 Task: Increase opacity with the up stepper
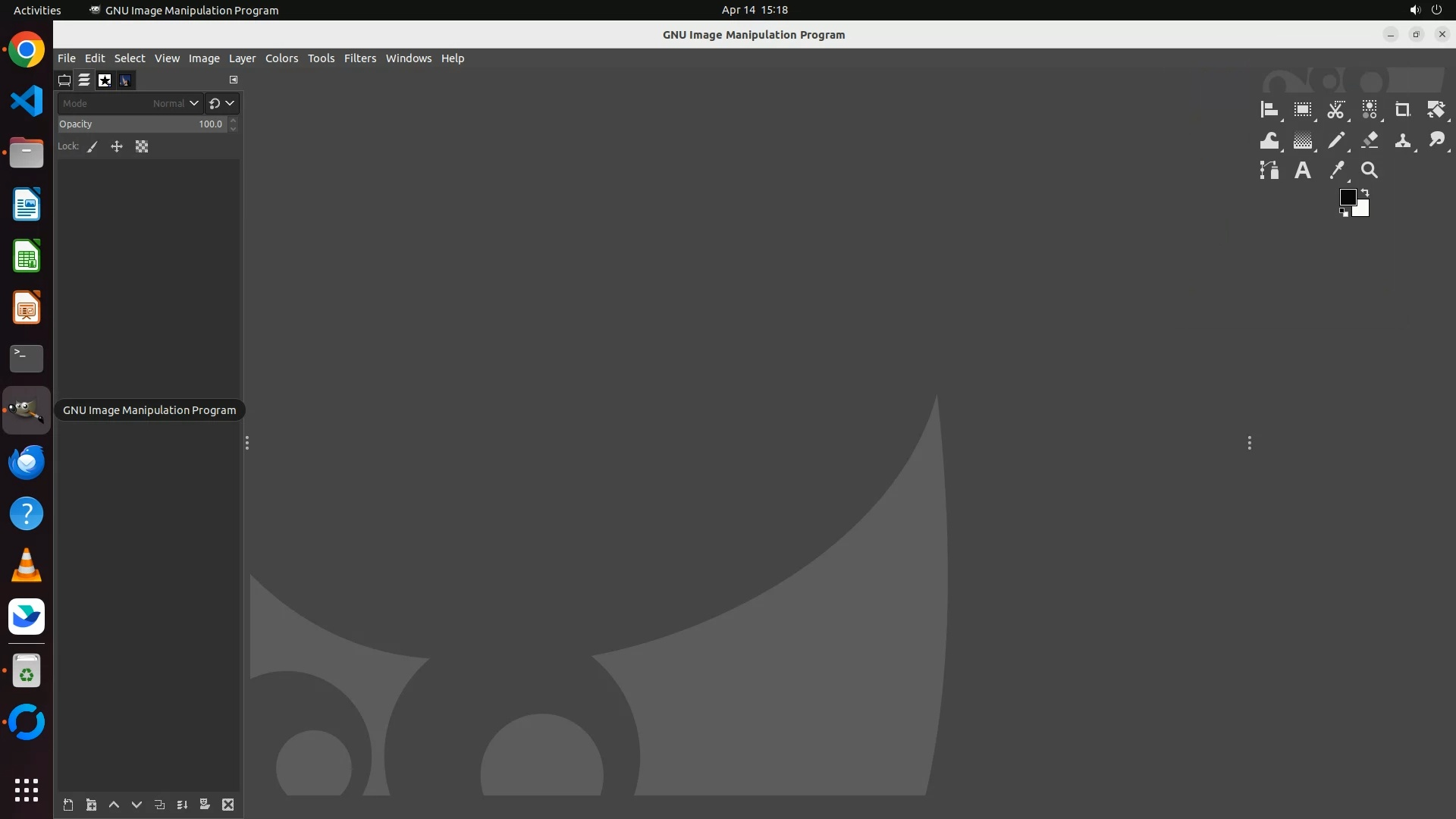234,120
